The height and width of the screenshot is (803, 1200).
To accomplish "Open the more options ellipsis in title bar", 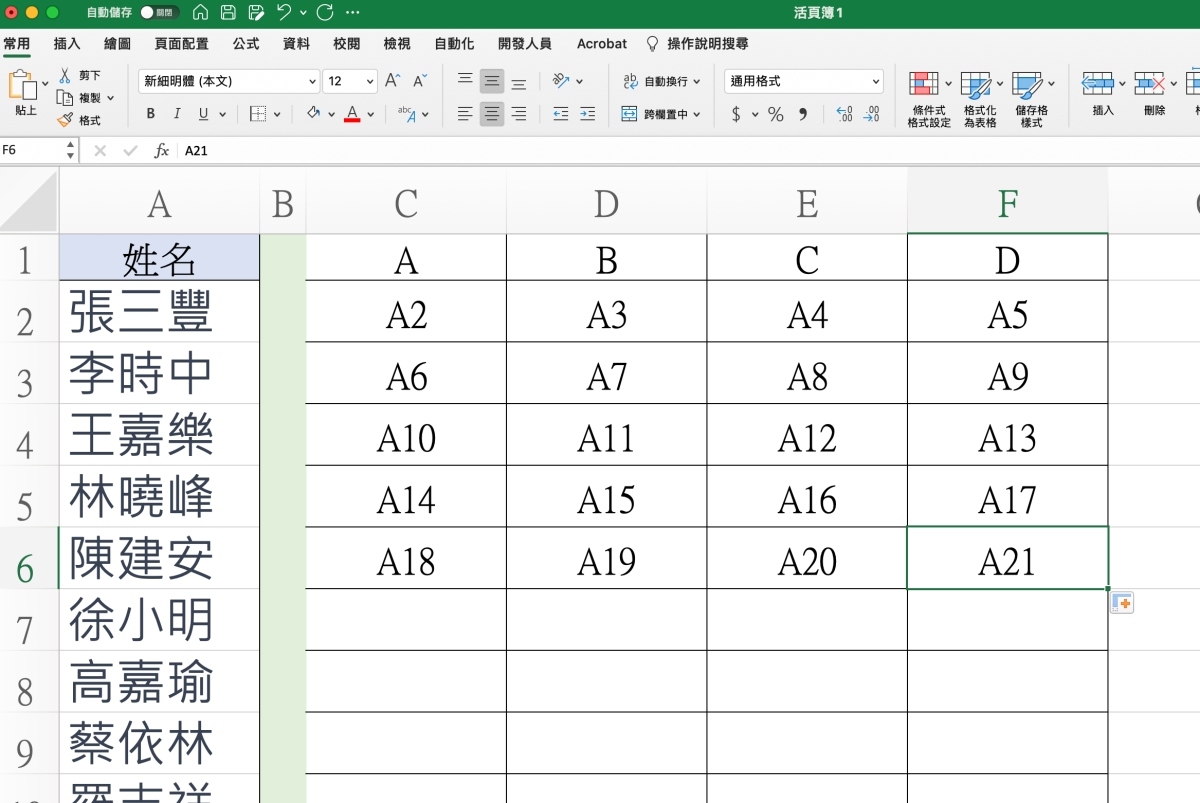I will (x=352, y=13).
